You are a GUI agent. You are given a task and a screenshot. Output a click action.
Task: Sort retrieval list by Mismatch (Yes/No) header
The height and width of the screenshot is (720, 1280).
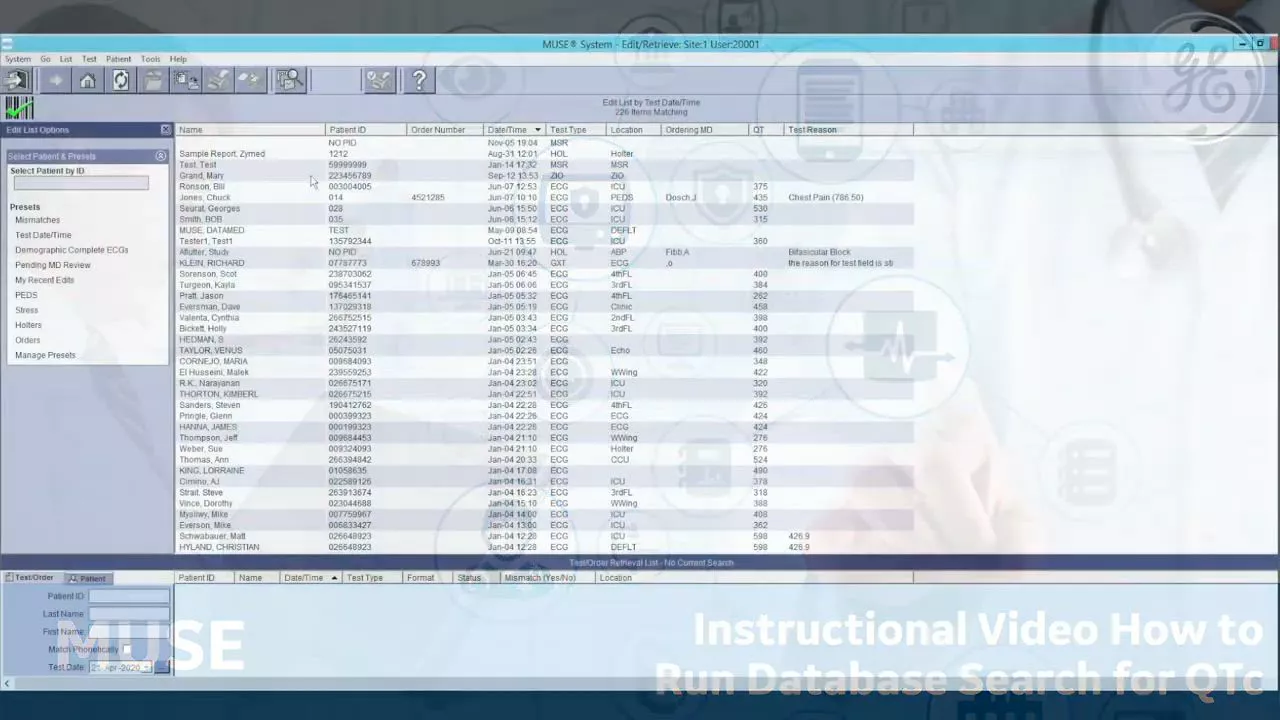549,578
